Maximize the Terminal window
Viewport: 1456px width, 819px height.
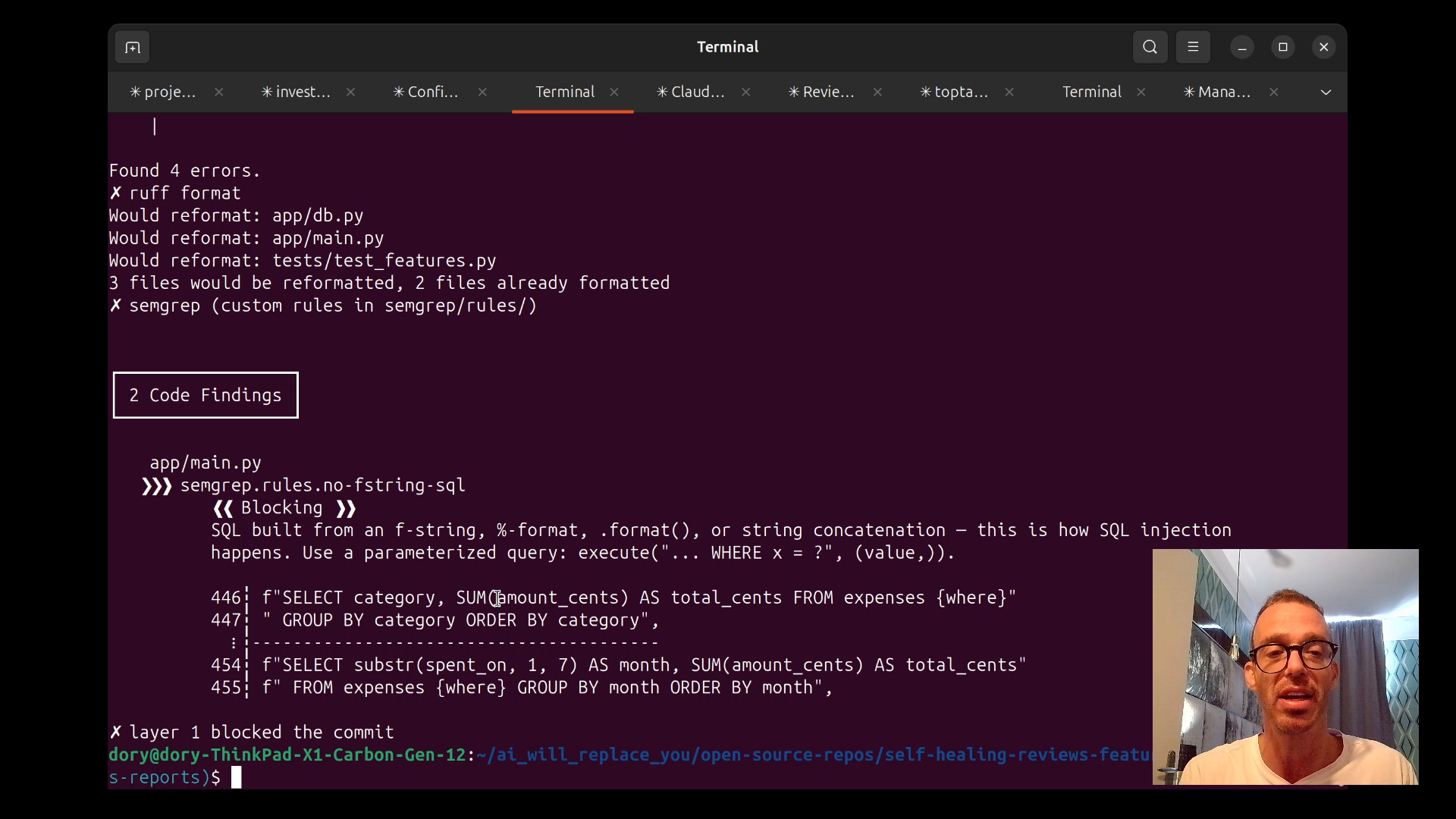pyautogui.click(x=1283, y=47)
